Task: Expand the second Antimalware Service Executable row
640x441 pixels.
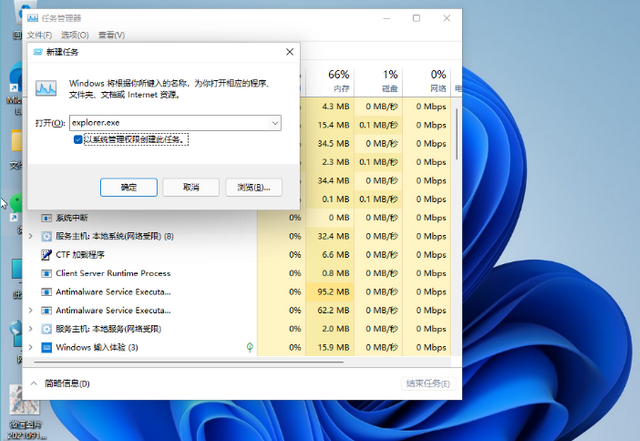Action: [x=31, y=310]
